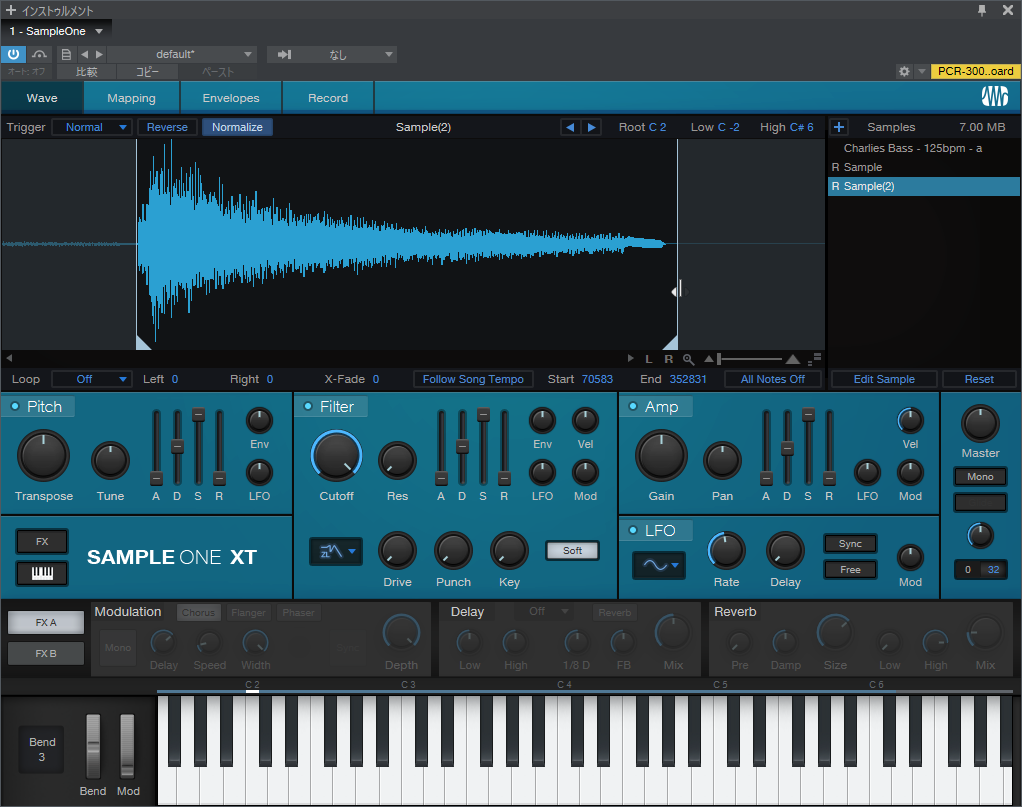Switch to the Record tab

coord(328,98)
